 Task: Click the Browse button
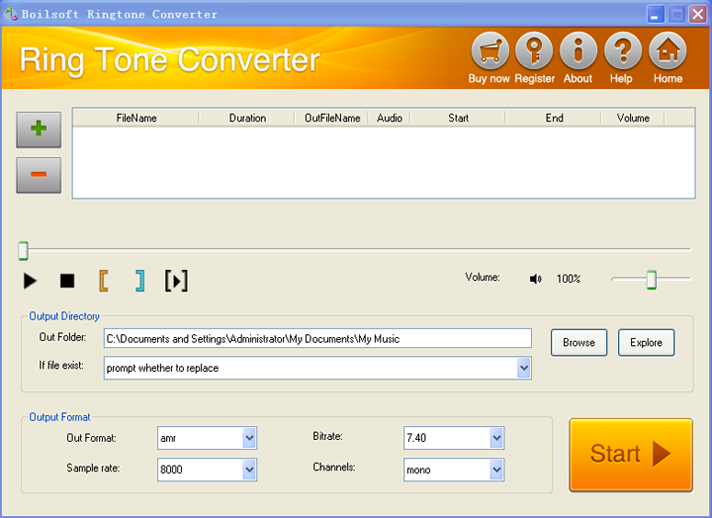click(x=579, y=342)
